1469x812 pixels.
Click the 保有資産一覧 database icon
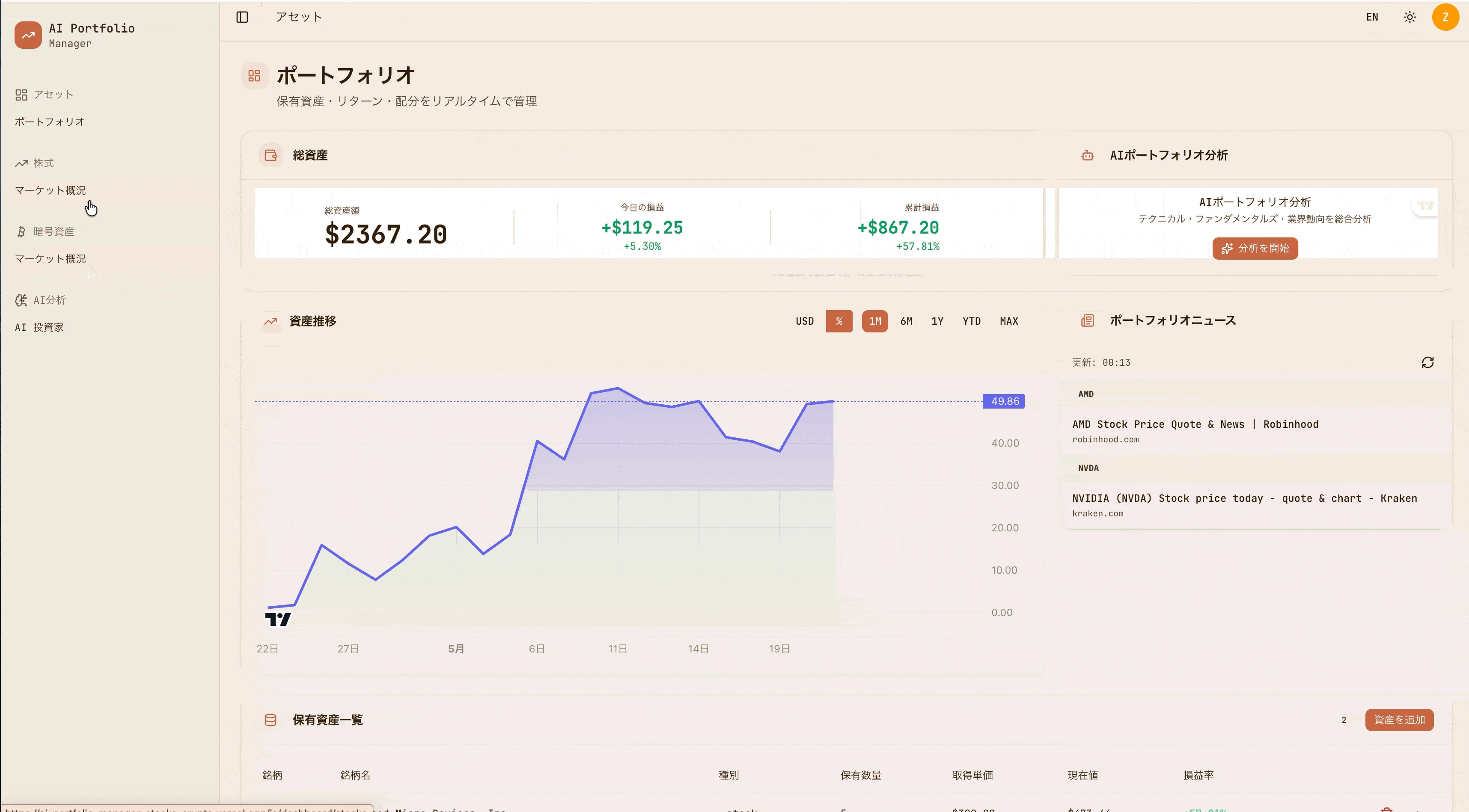(x=271, y=720)
